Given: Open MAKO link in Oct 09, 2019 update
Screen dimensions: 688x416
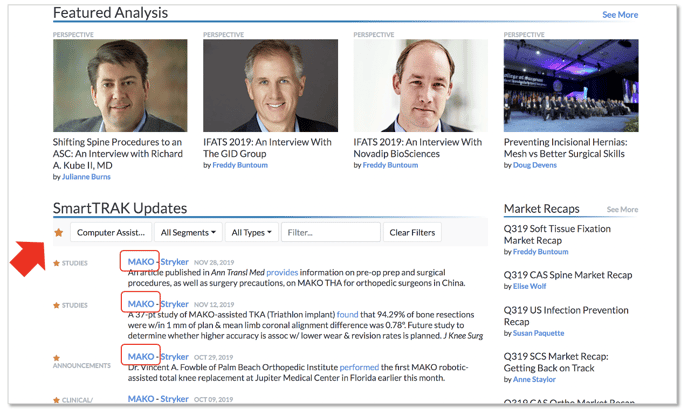Looking at the screenshot, I should (x=141, y=398).
